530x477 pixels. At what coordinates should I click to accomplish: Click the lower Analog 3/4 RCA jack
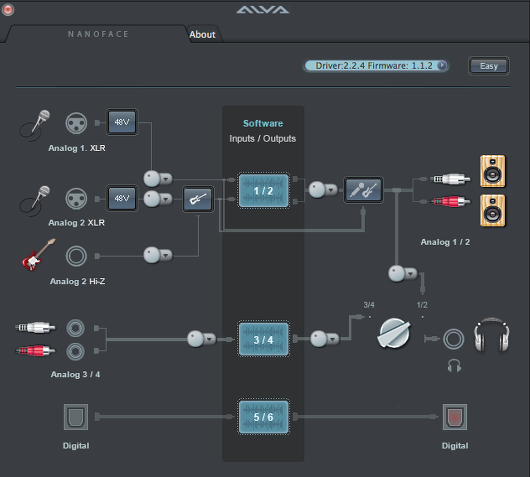click(75, 352)
